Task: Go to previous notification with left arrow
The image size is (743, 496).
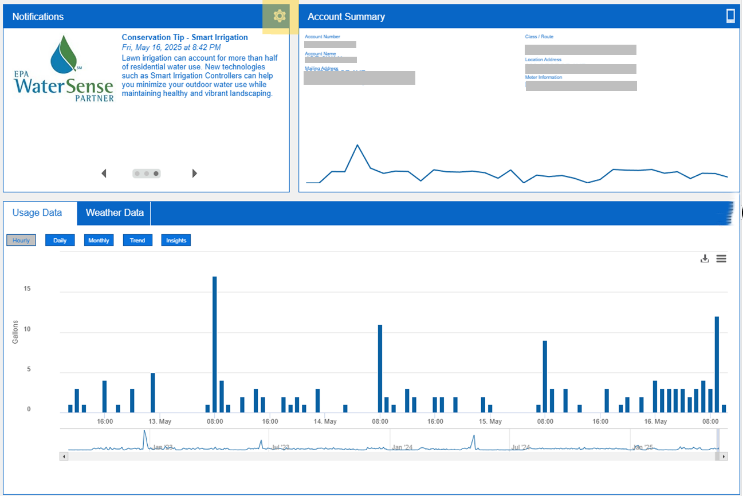Action: click(x=104, y=173)
